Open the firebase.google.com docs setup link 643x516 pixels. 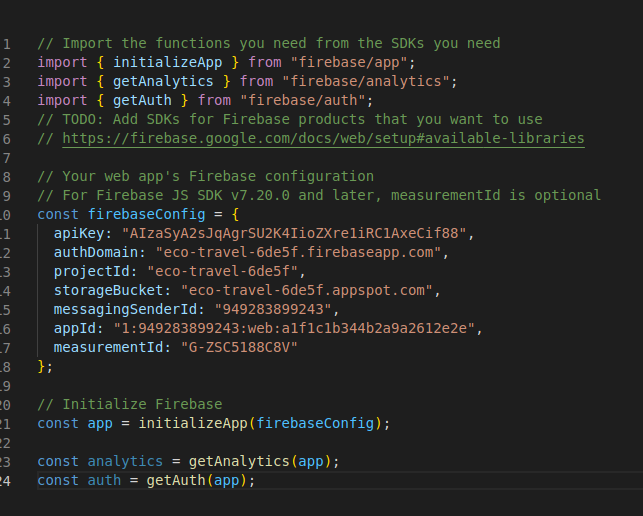pos(322,139)
